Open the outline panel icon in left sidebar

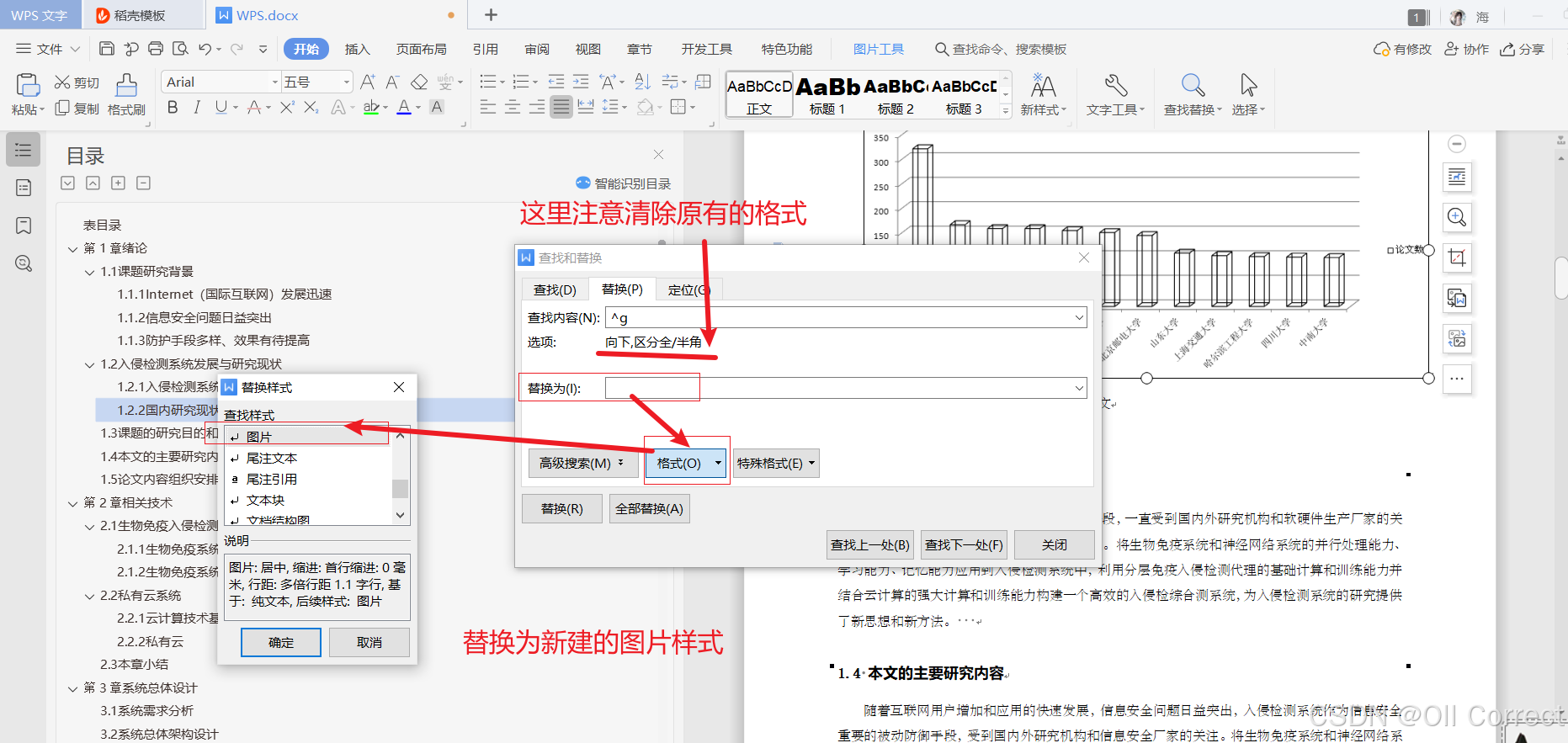pyautogui.click(x=24, y=150)
